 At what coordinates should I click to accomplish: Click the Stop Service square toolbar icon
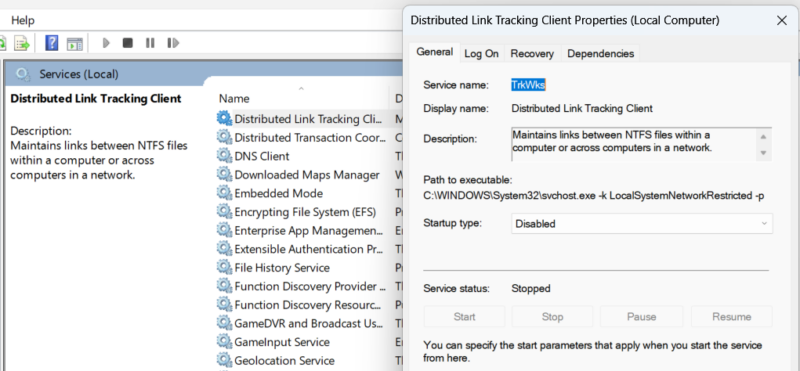click(128, 43)
